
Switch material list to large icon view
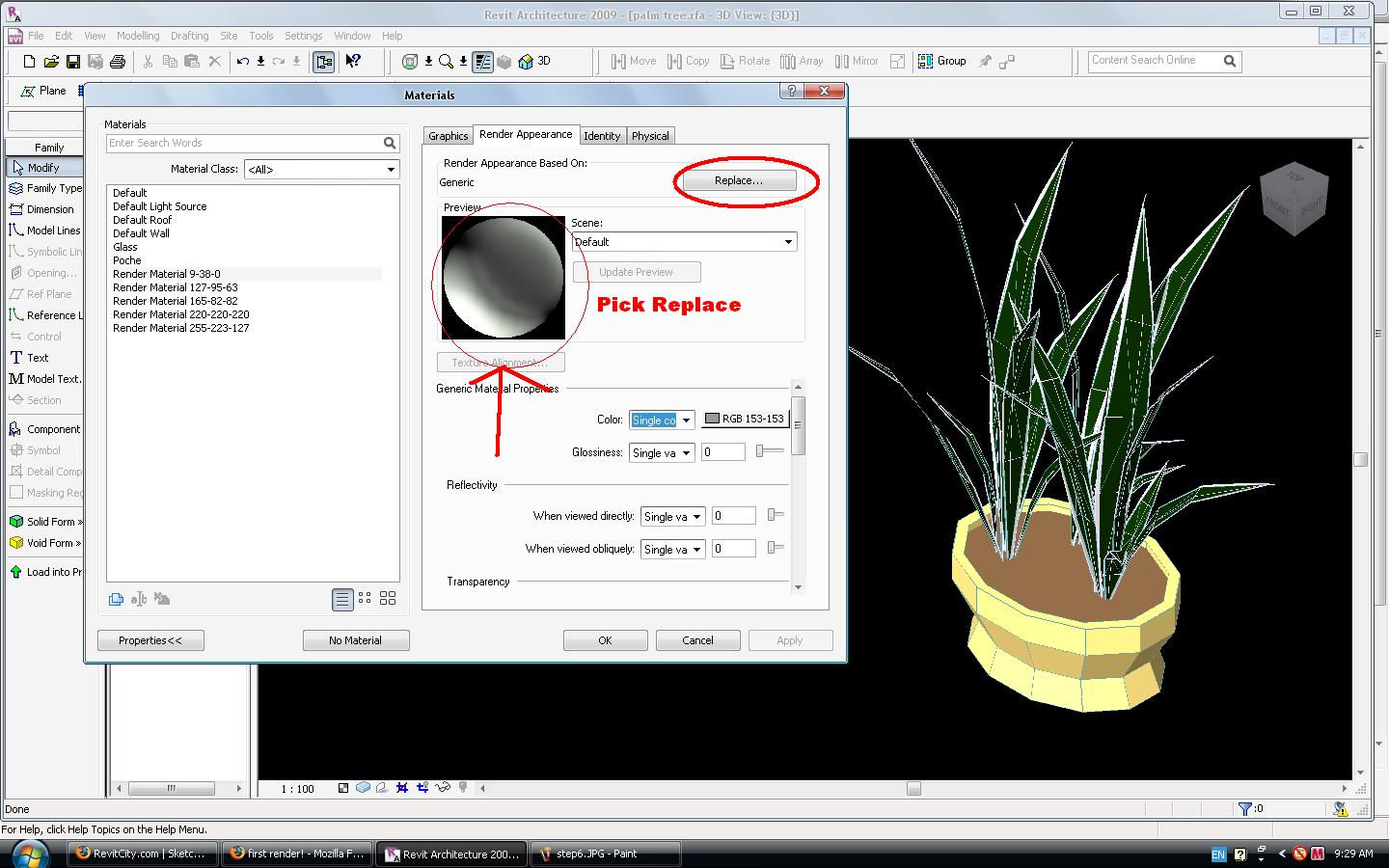point(388,599)
